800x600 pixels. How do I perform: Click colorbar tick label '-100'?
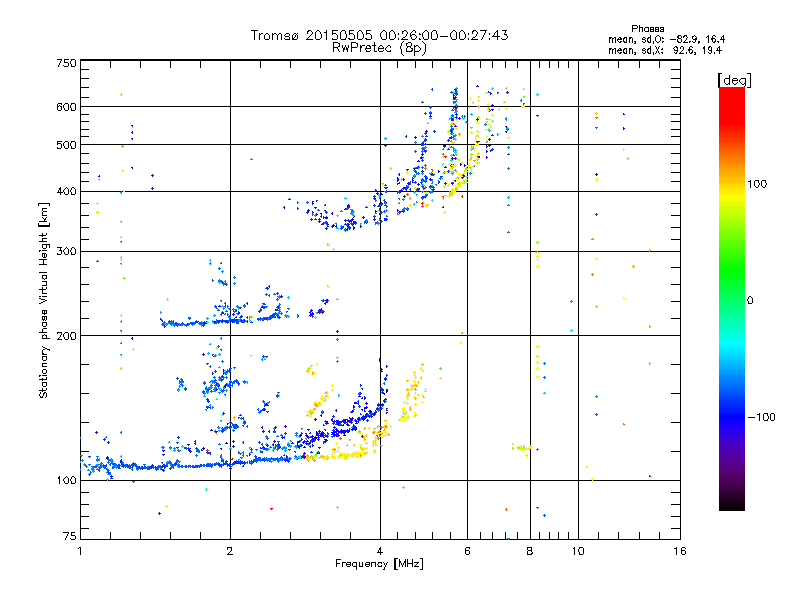tap(761, 417)
